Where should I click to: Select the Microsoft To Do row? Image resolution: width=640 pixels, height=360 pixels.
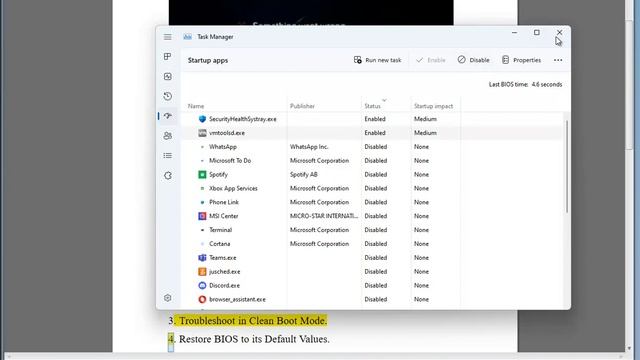(371, 160)
